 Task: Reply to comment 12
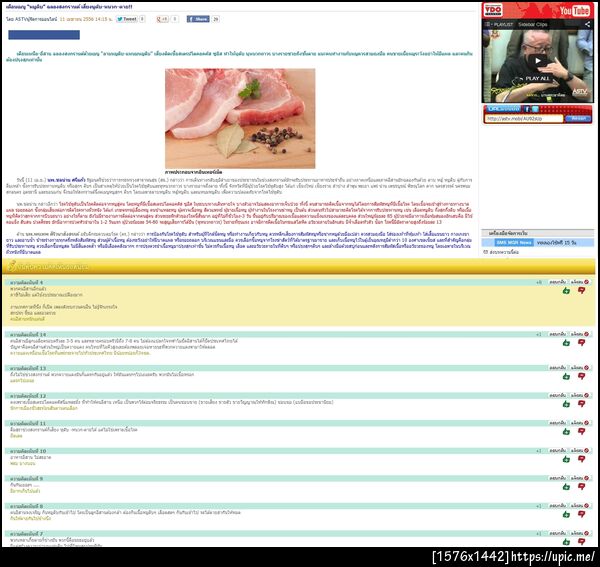557,395
